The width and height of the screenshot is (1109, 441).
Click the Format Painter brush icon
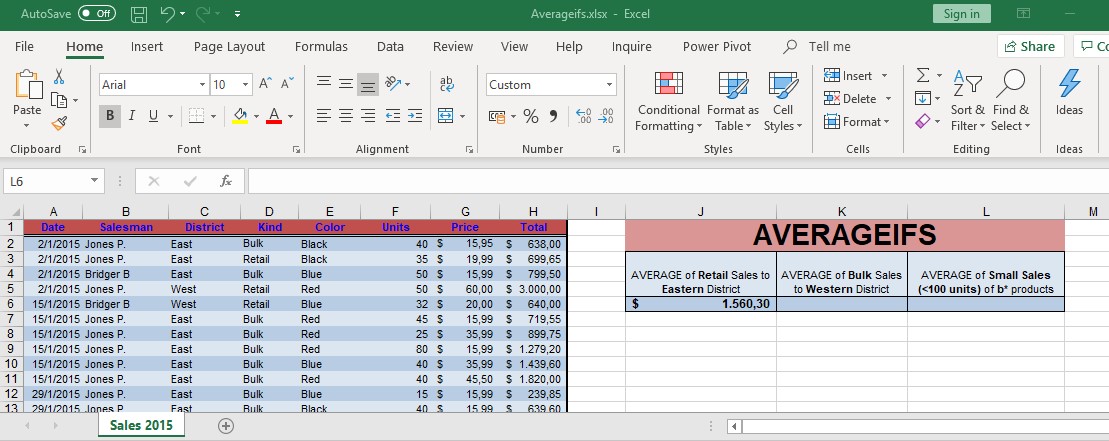pyautogui.click(x=59, y=123)
